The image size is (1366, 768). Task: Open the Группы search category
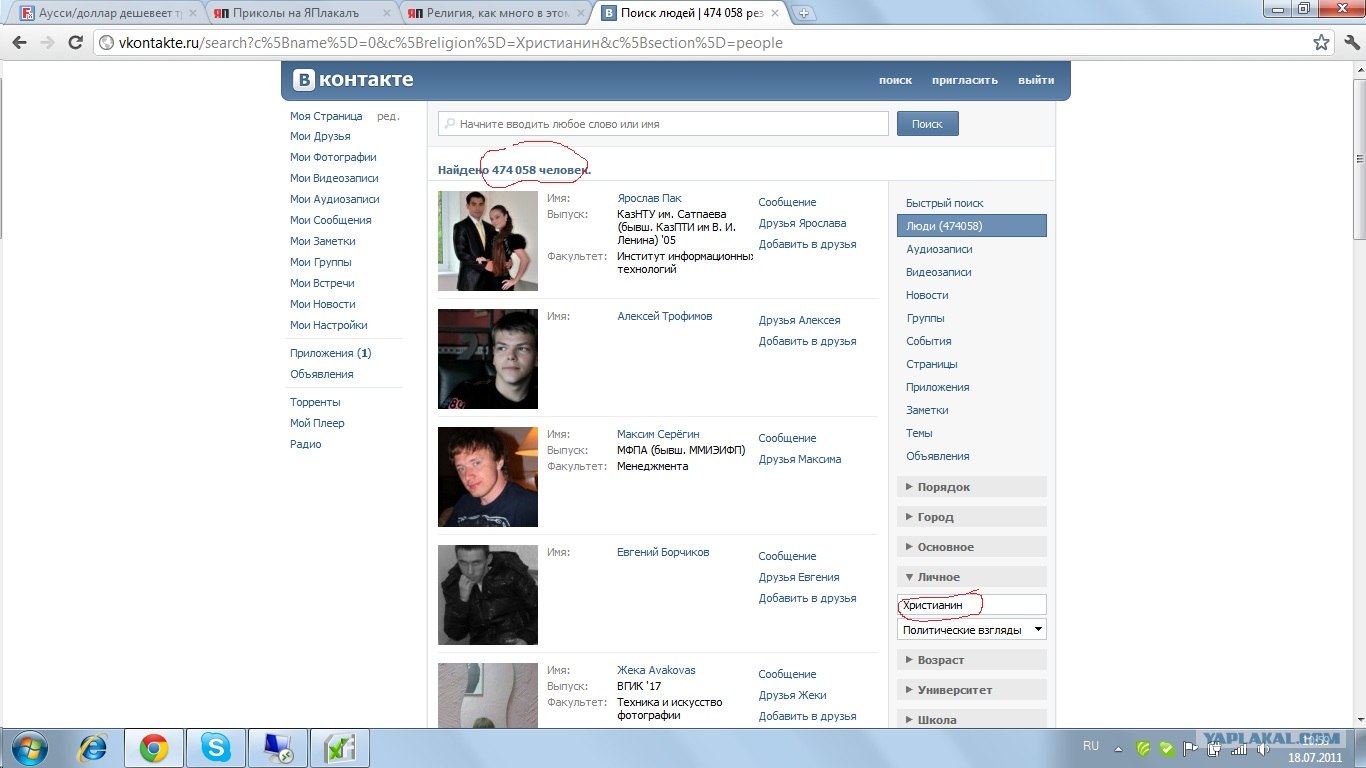click(x=925, y=318)
